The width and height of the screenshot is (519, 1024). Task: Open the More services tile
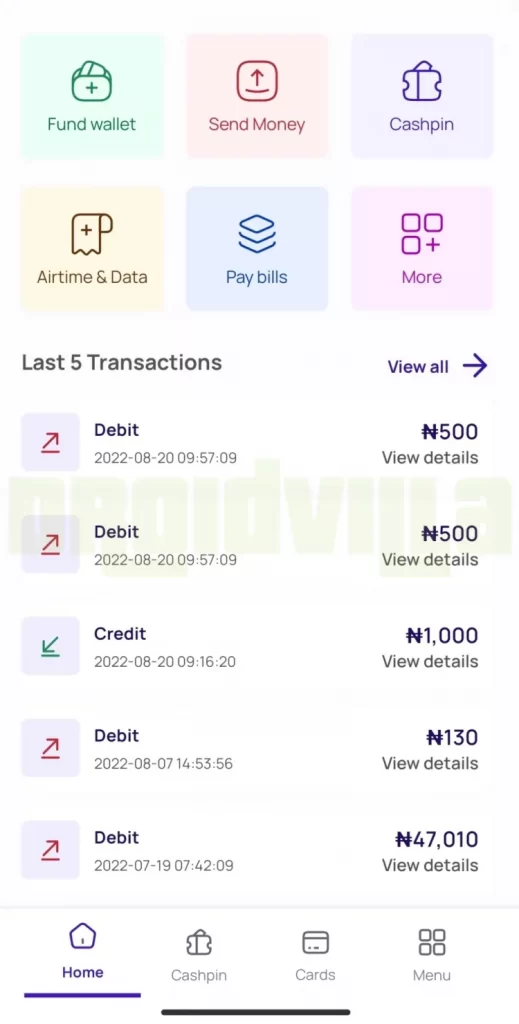422,248
